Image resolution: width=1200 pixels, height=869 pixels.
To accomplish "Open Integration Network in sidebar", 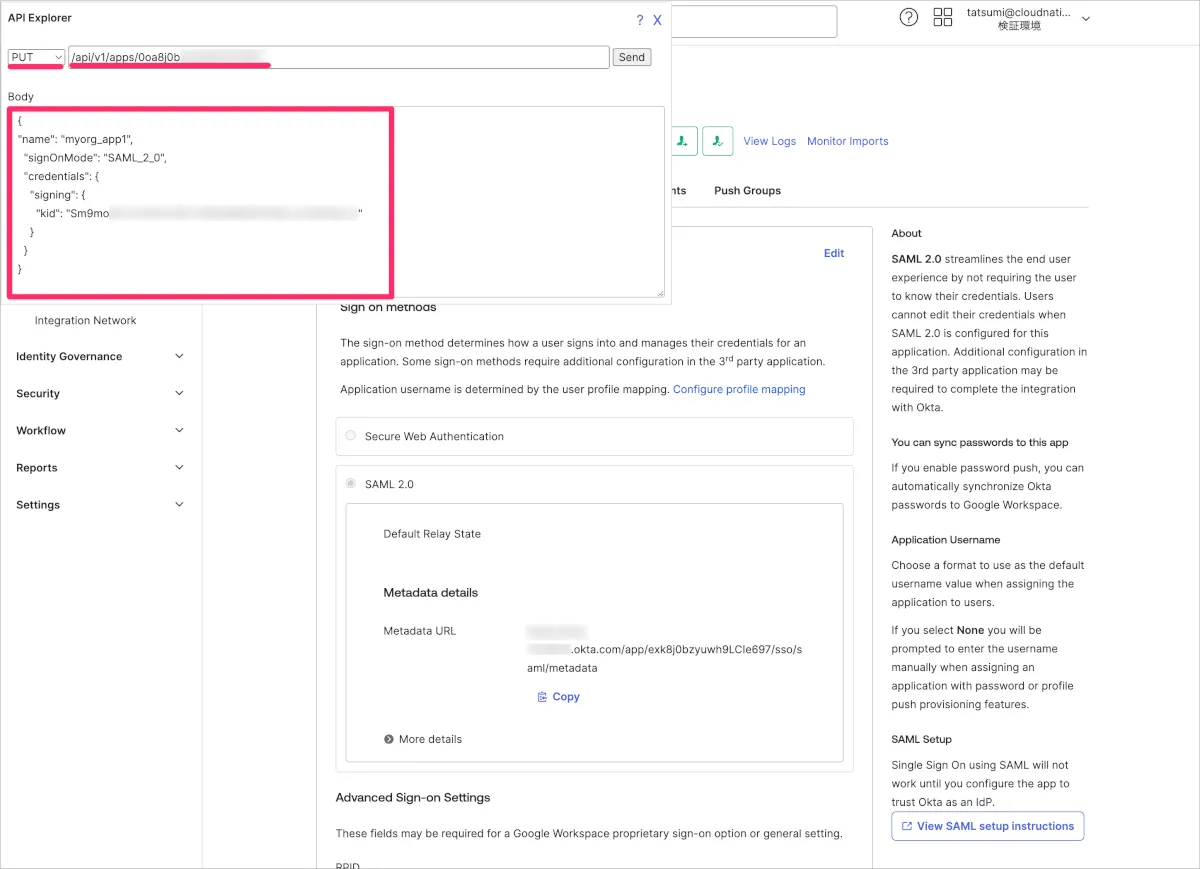I will point(85,321).
